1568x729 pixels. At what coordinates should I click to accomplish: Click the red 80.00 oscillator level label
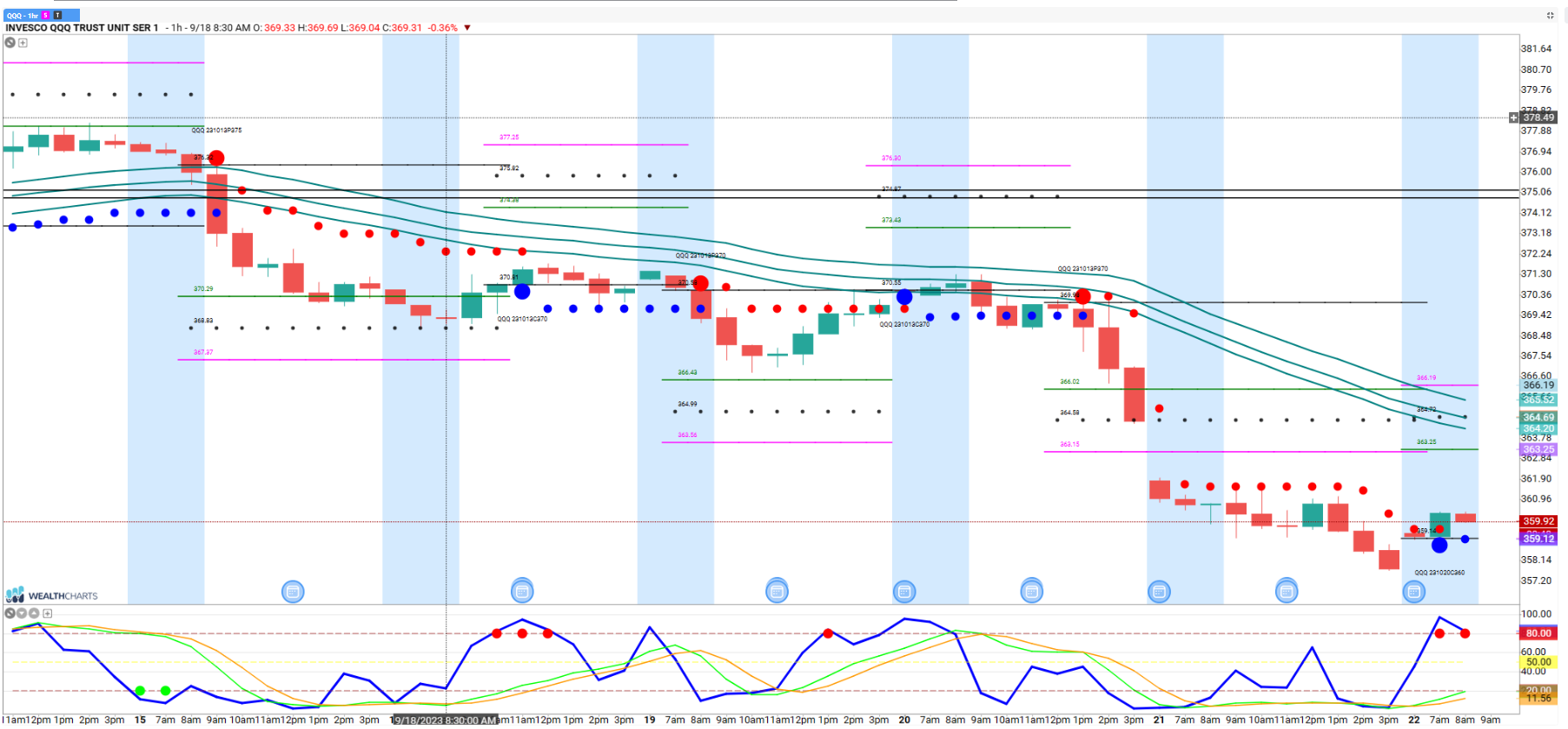click(1538, 633)
